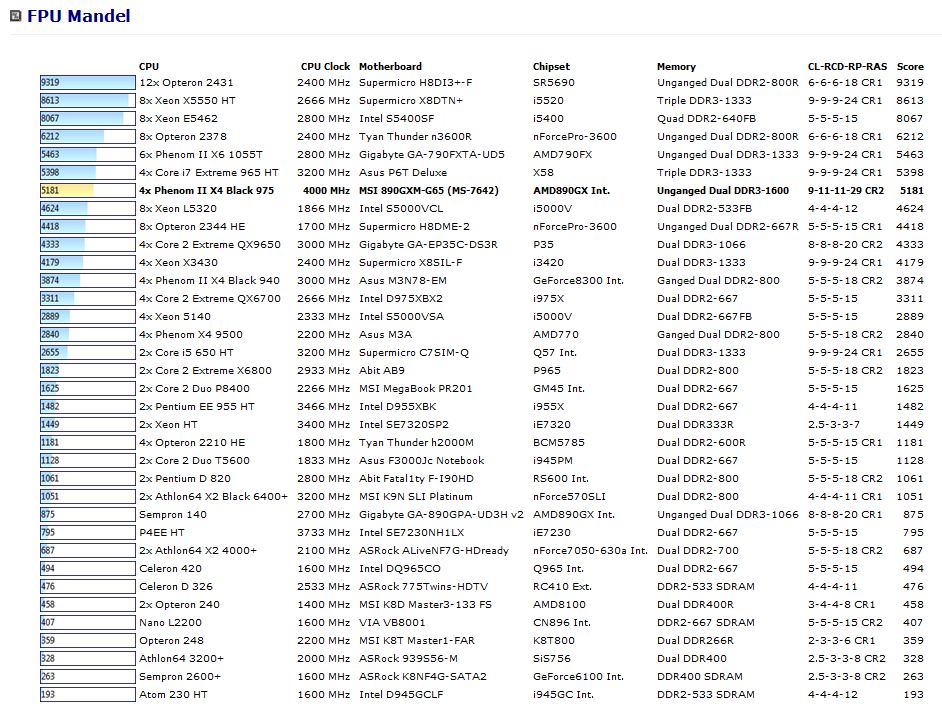The height and width of the screenshot is (714, 942).
Task: Click the highlighted yellow 5181 score bar
Action: [67, 191]
